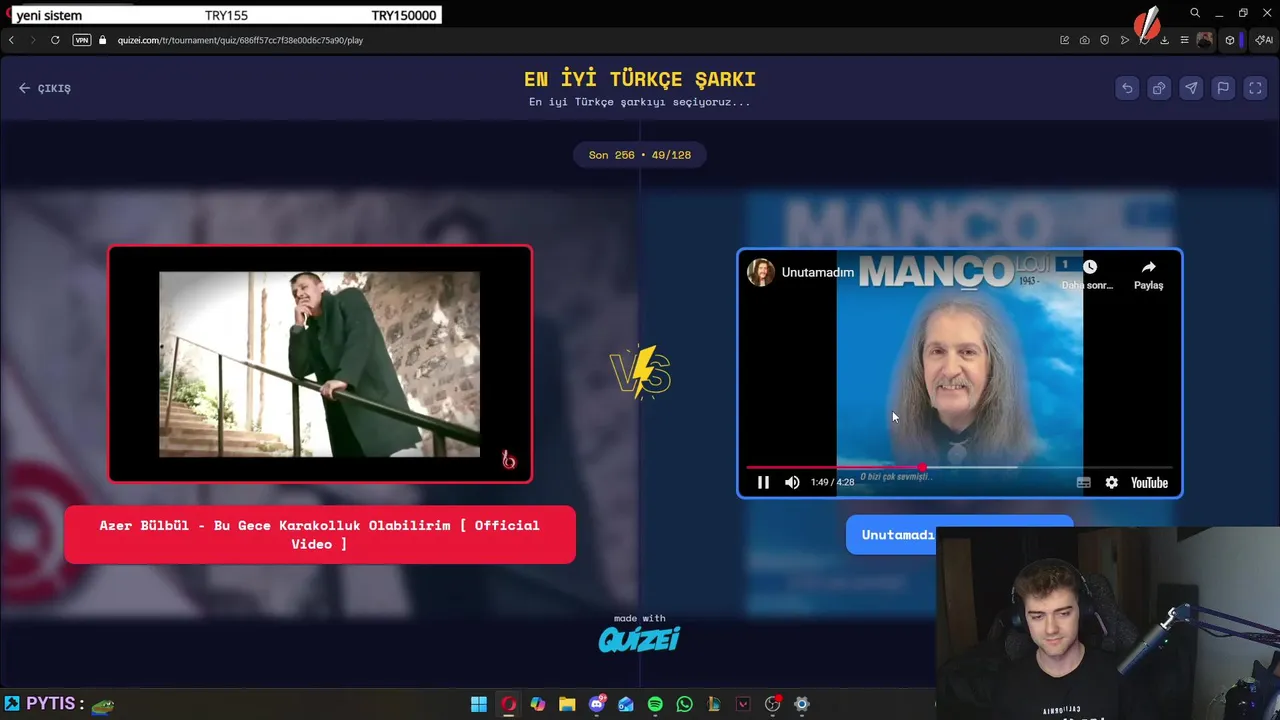Screen dimensions: 1280x720
Task: Choose Azer Bülbül song button
Action: coord(320,534)
